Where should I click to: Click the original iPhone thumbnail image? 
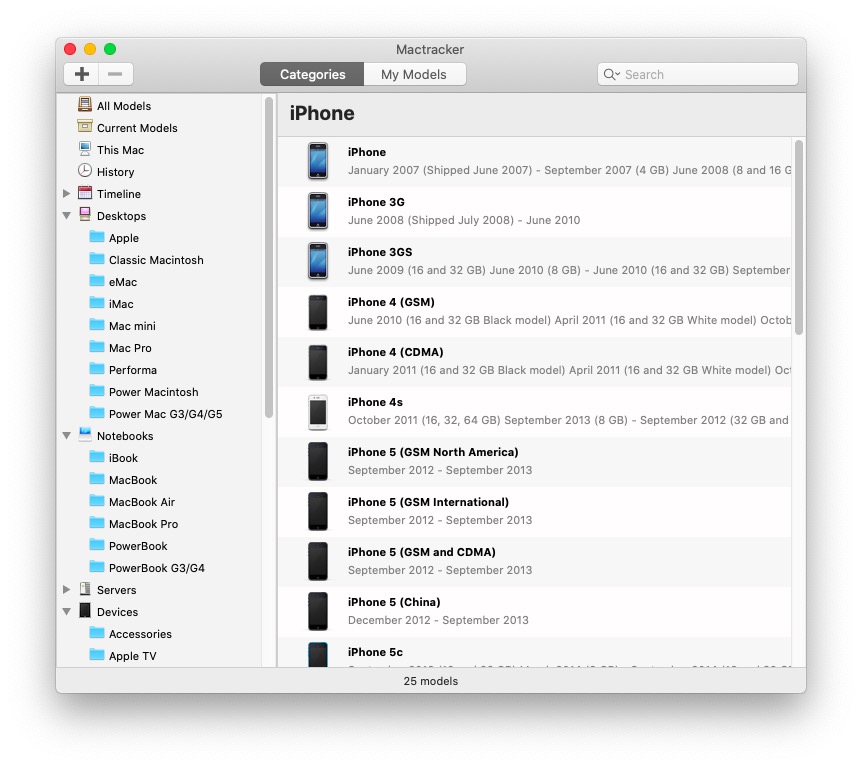point(318,161)
